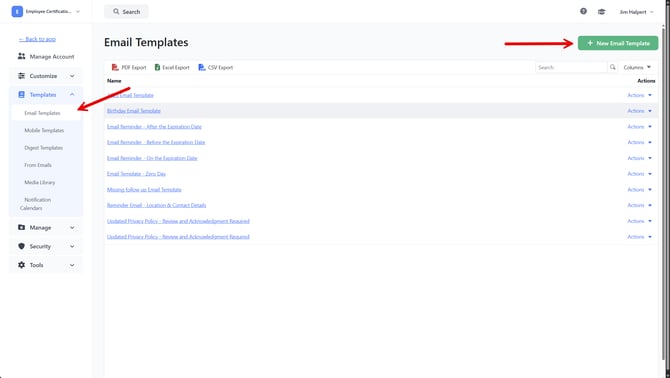The height and width of the screenshot is (378, 670).
Task: Click the Manage Account people icon
Action: [x=21, y=56]
